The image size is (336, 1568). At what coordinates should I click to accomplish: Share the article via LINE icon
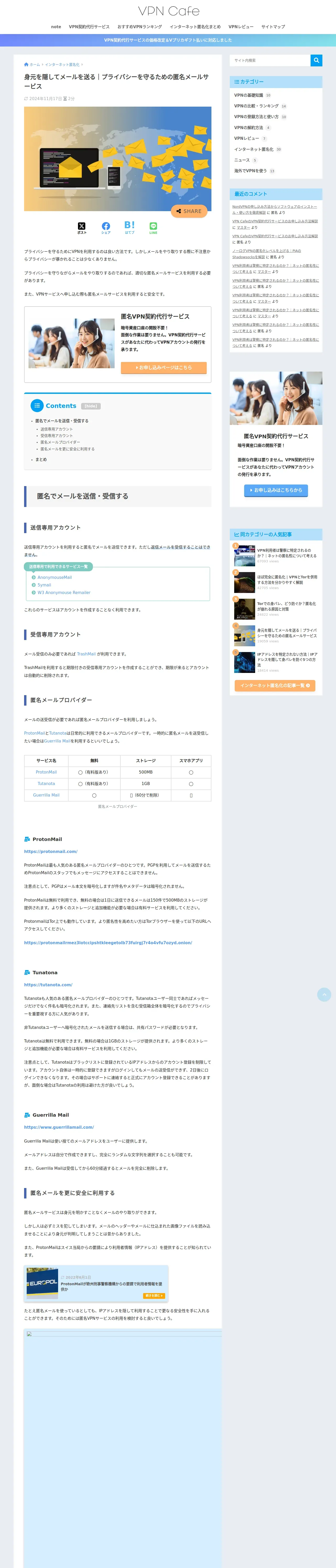click(x=153, y=228)
